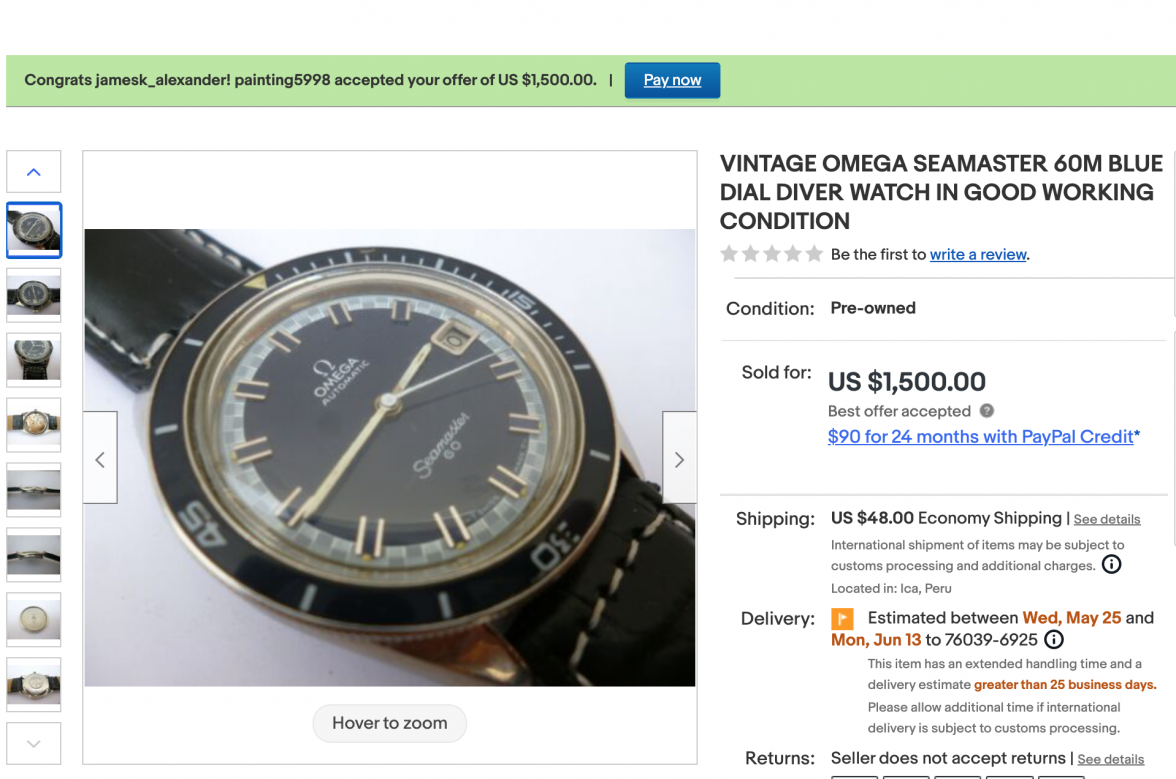Click the customs processing info icon

tap(1111, 565)
